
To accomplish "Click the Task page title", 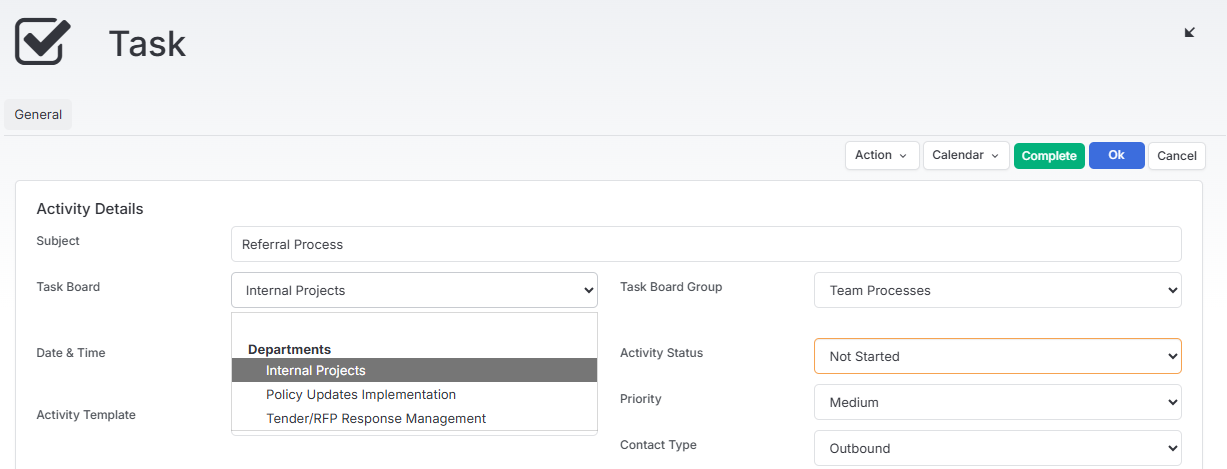I will 147,44.
